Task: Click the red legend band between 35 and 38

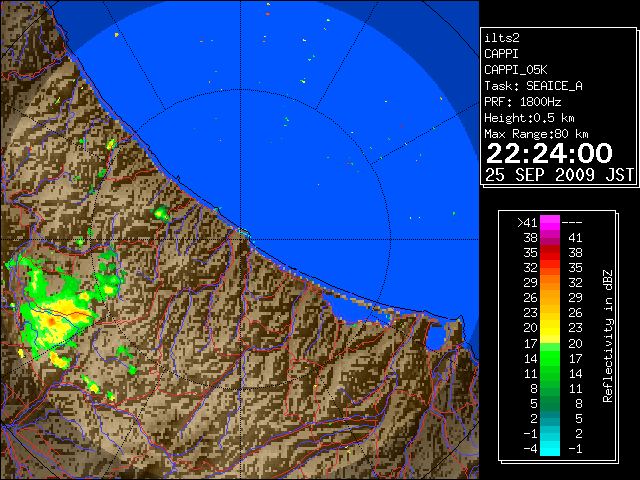Action: click(x=550, y=253)
